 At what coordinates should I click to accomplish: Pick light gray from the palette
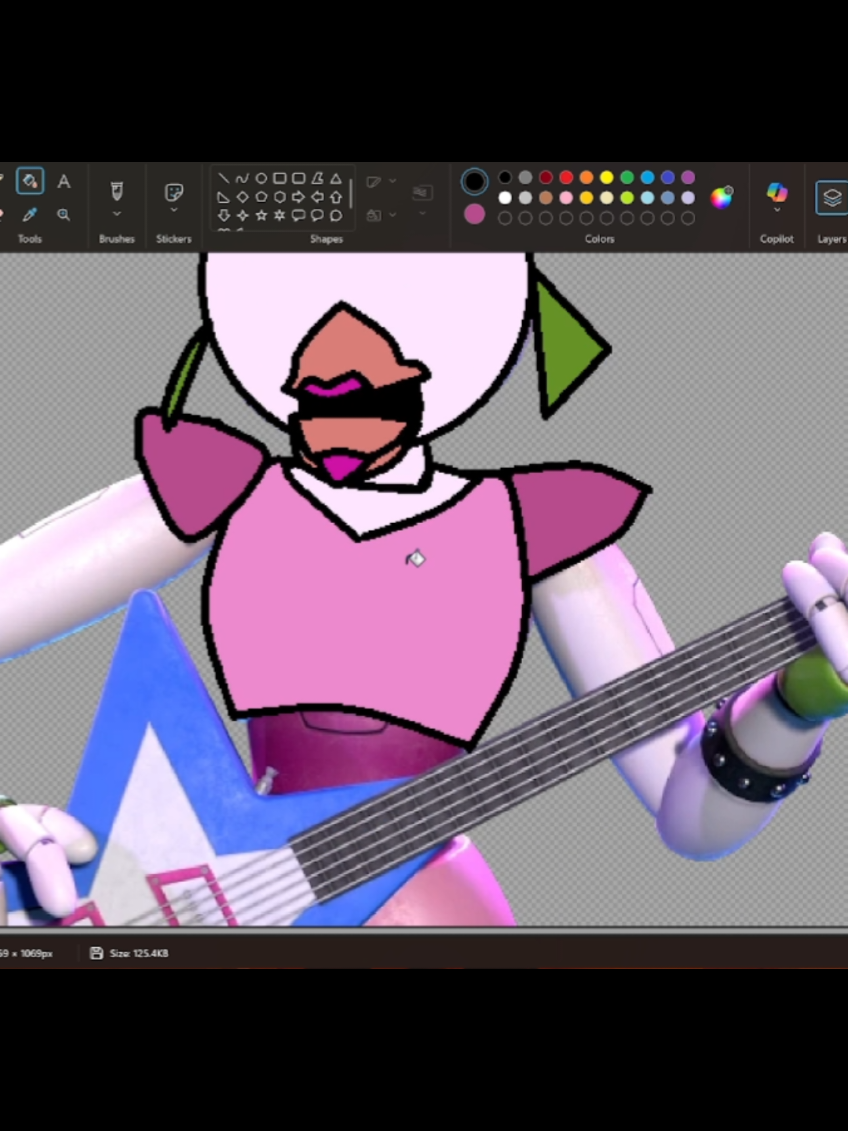point(526,198)
